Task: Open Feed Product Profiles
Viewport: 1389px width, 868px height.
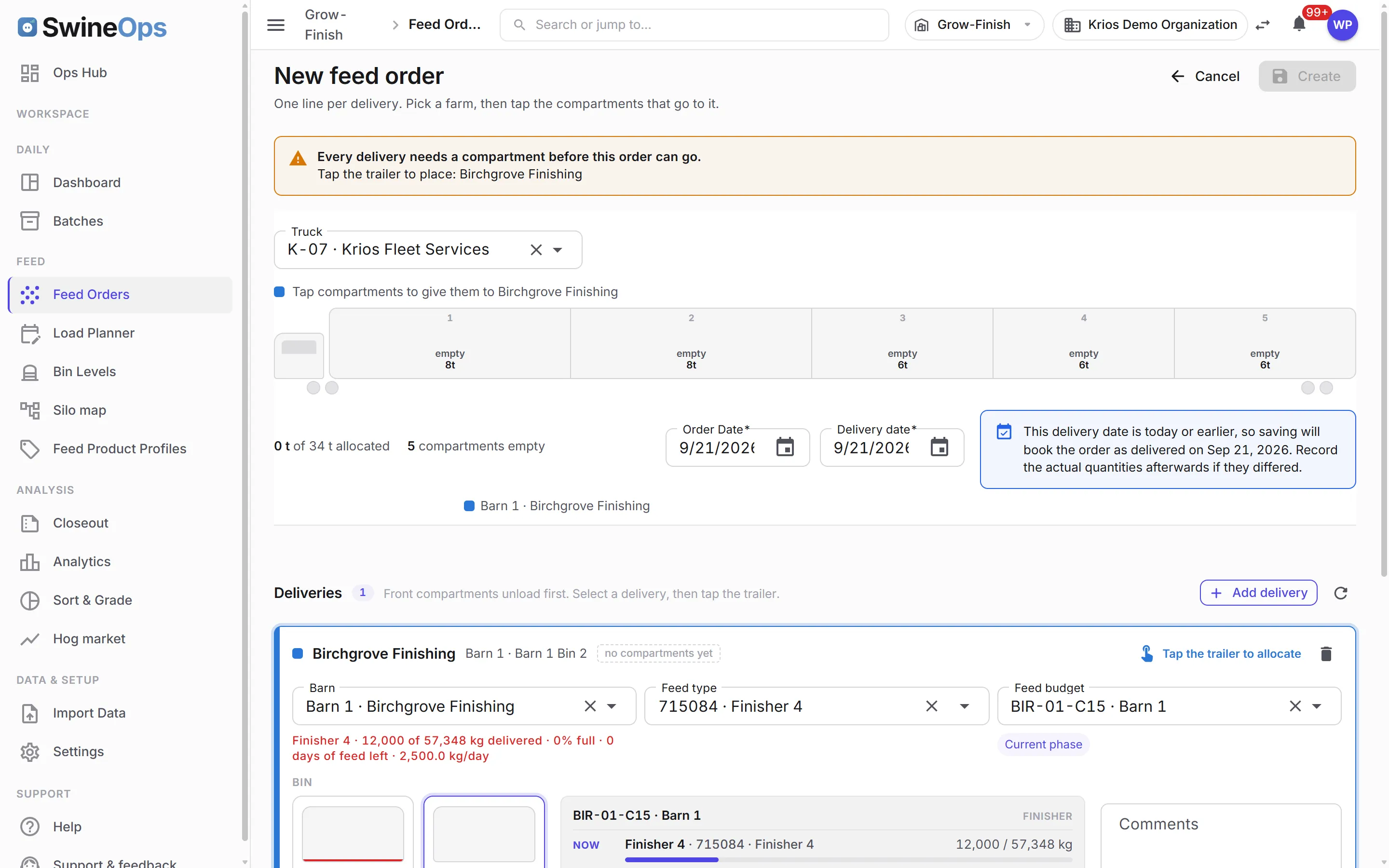Action: pos(121,448)
